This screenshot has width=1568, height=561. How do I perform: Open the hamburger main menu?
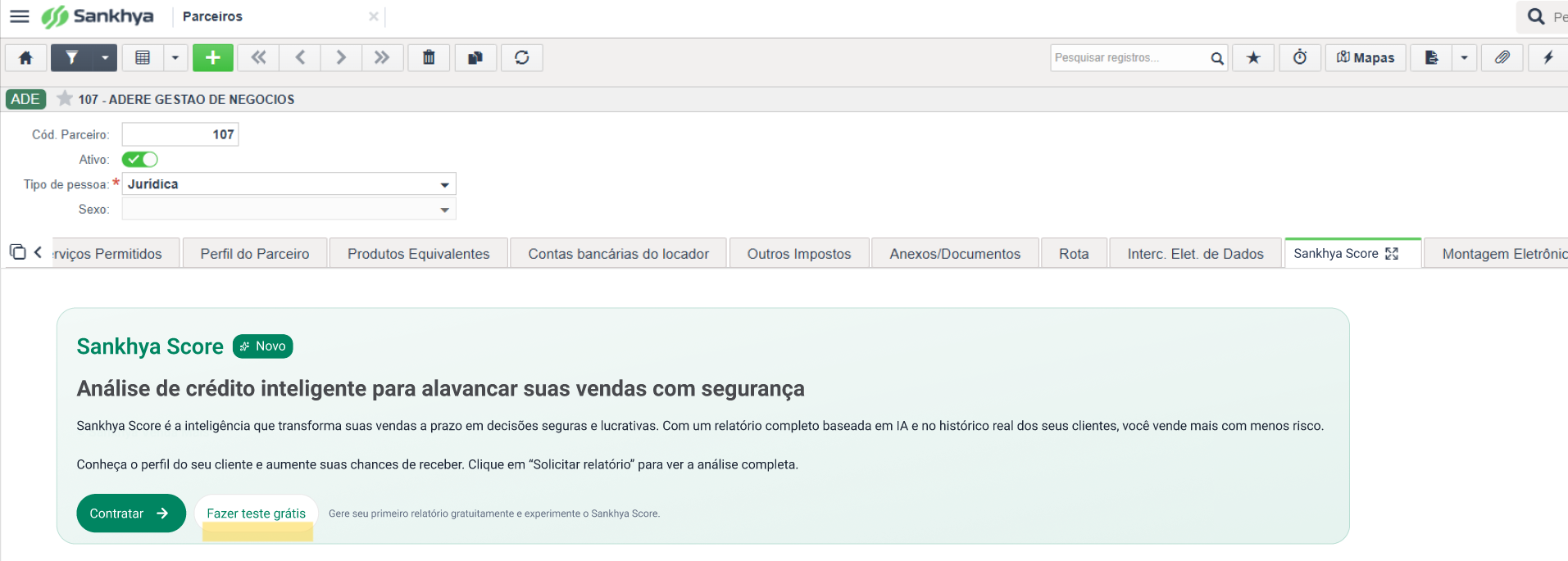[20, 16]
